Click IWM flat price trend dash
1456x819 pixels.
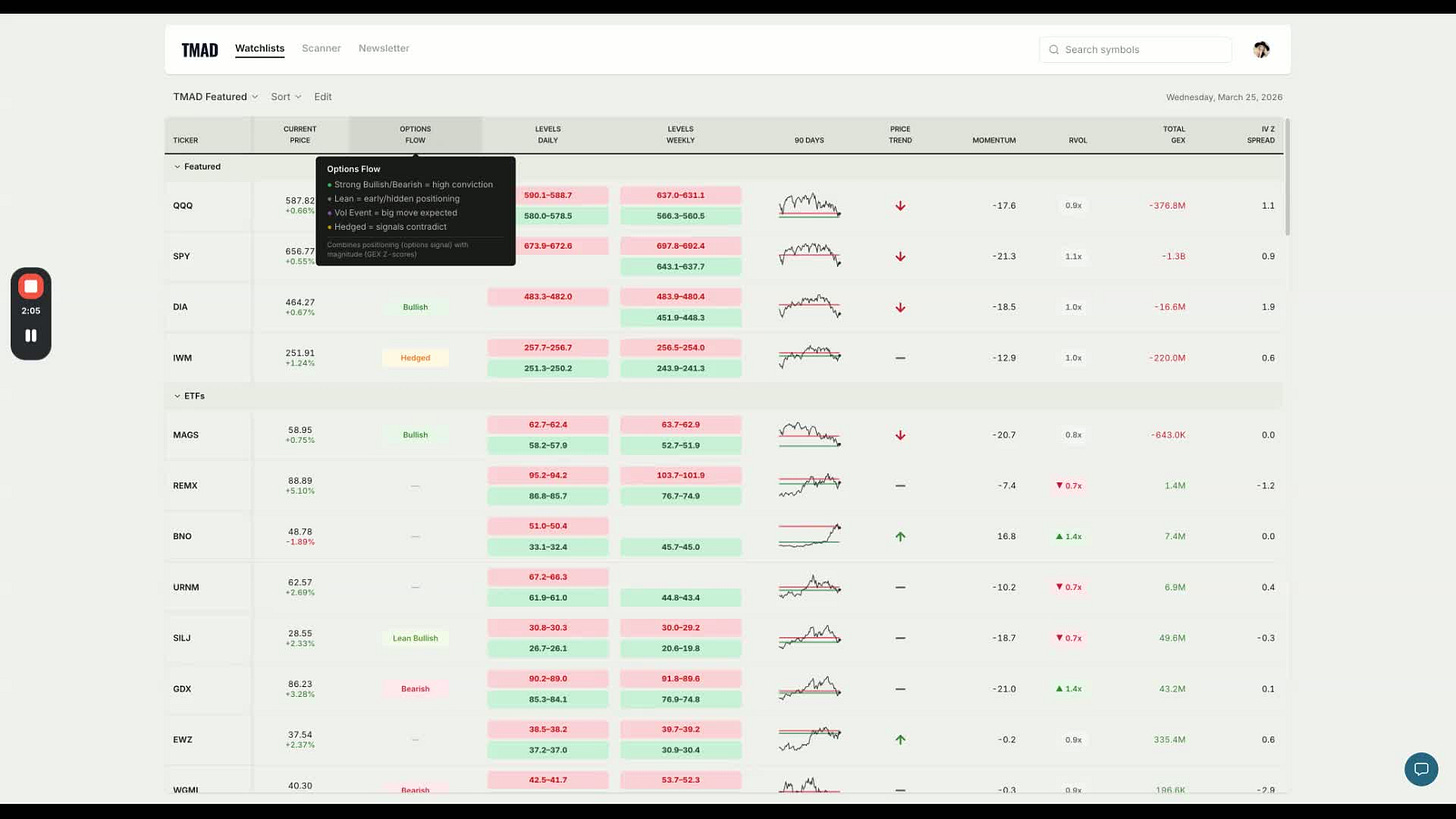tap(900, 358)
